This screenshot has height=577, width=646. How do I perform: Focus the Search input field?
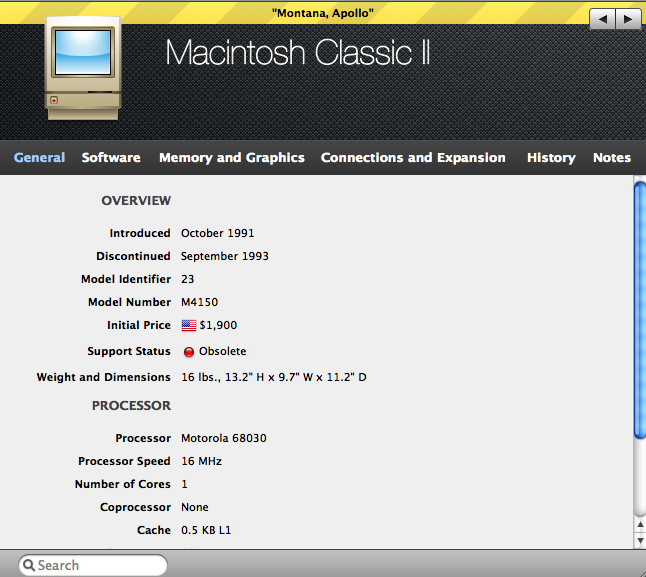[x=93, y=565]
